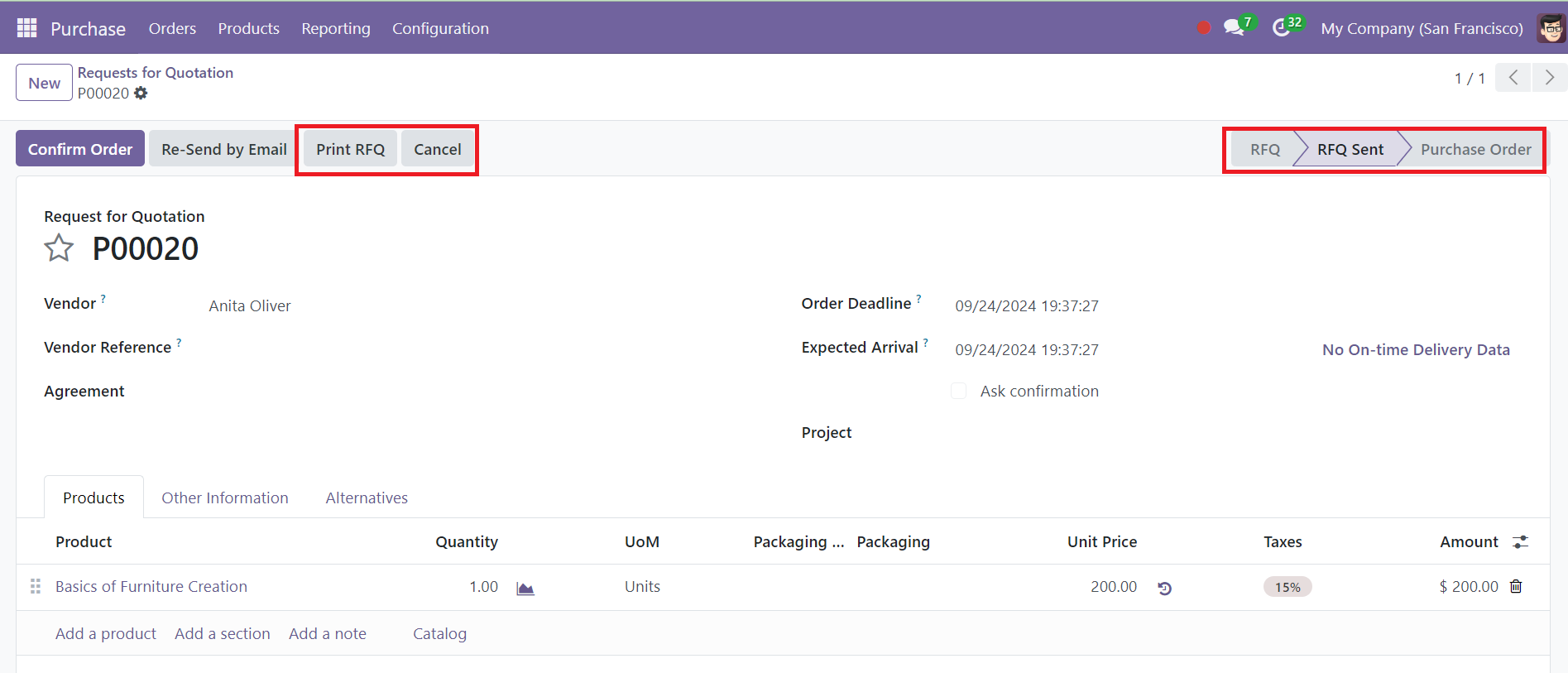Open the Products menu
The height and width of the screenshot is (673, 1568).
tap(249, 28)
